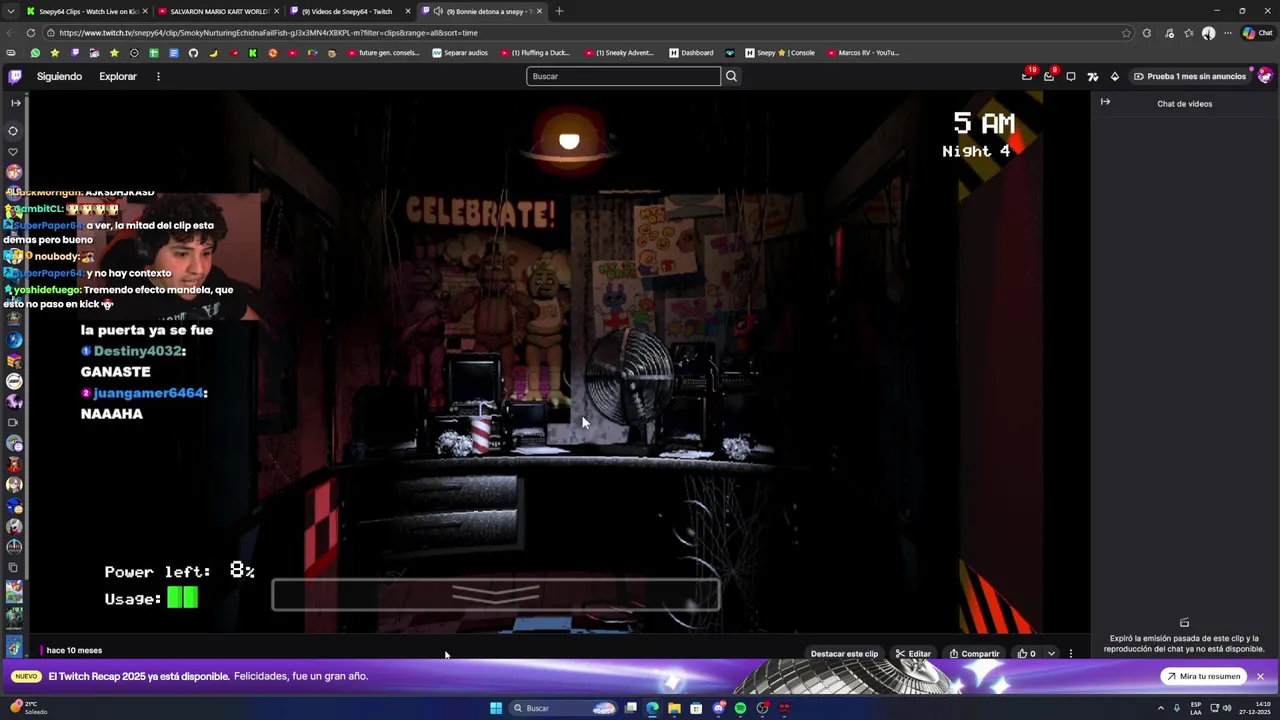Open the Siguiendo navigation item
The image size is (1280, 720).
(59, 76)
